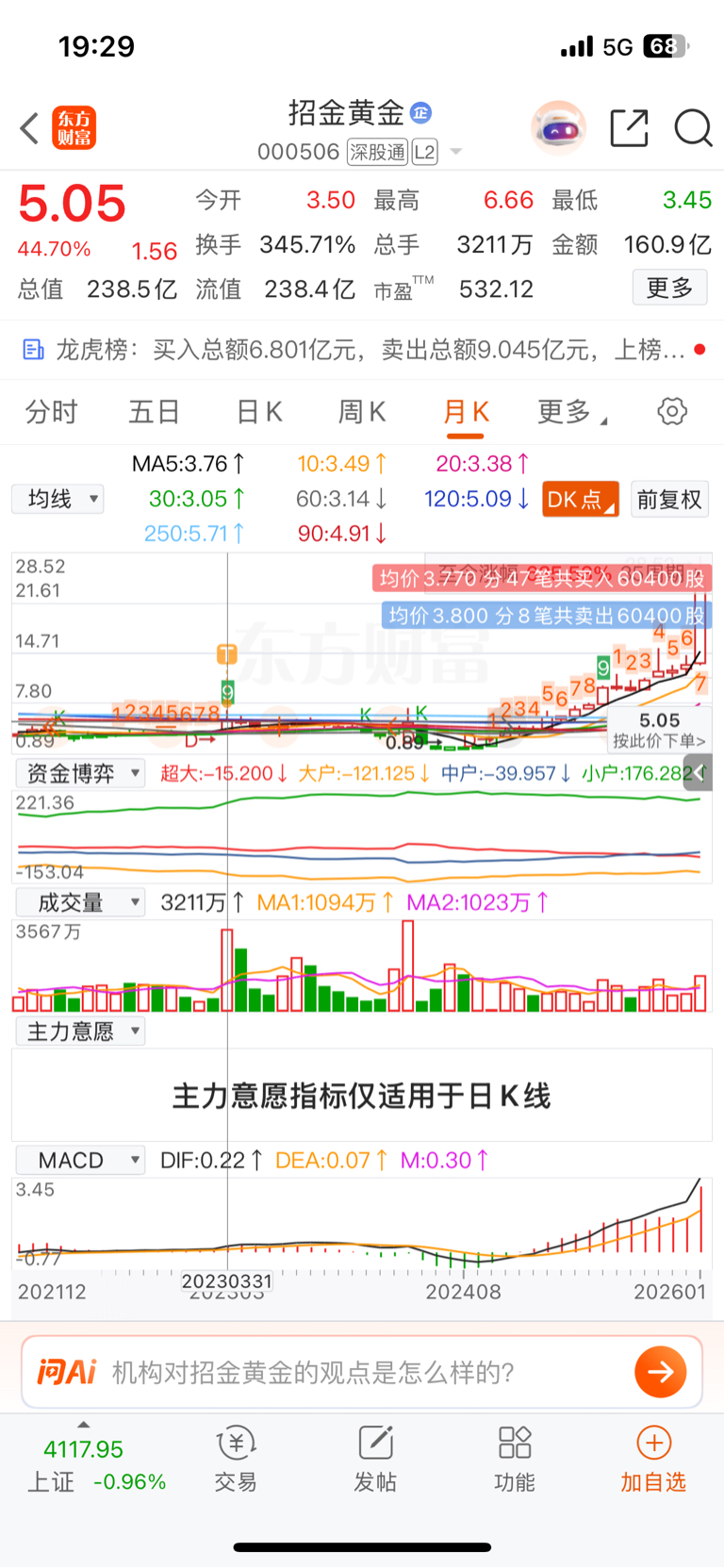Tap the orange T marker on chart
The height and width of the screenshot is (1568, 724).
pyautogui.click(x=226, y=653)
